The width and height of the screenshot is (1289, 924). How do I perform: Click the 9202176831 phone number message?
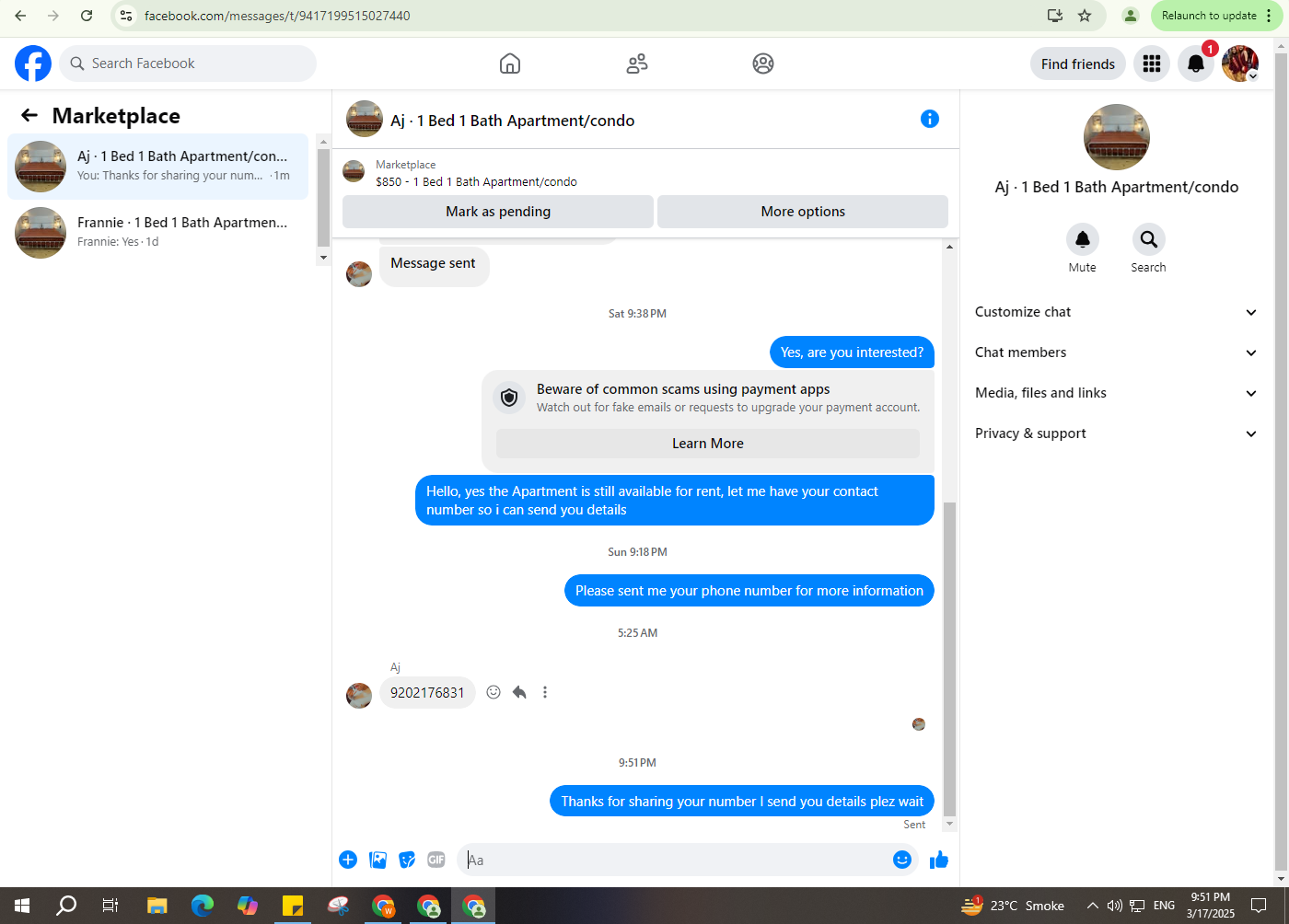(x=427, y=693)
